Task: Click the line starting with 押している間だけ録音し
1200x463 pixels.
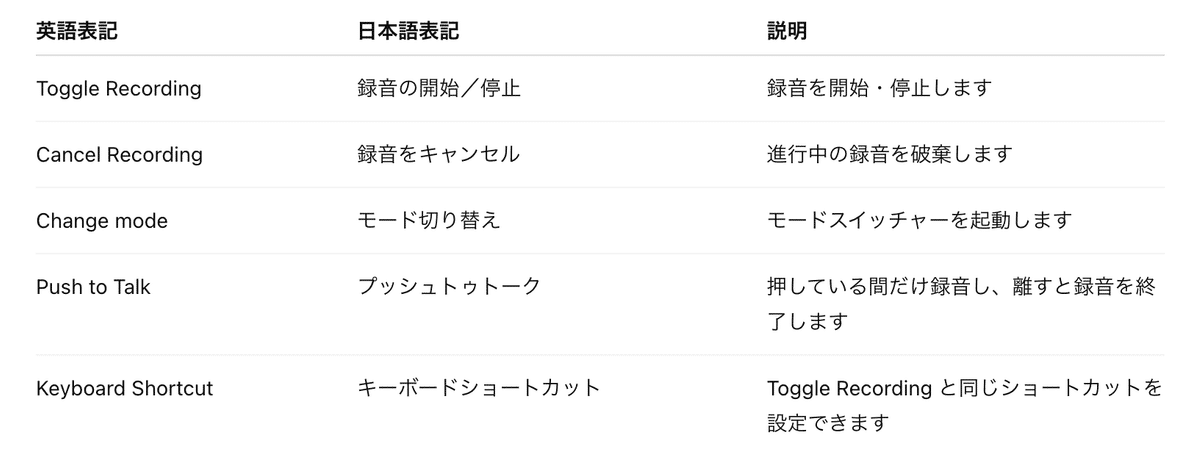Action: (961, 287)
